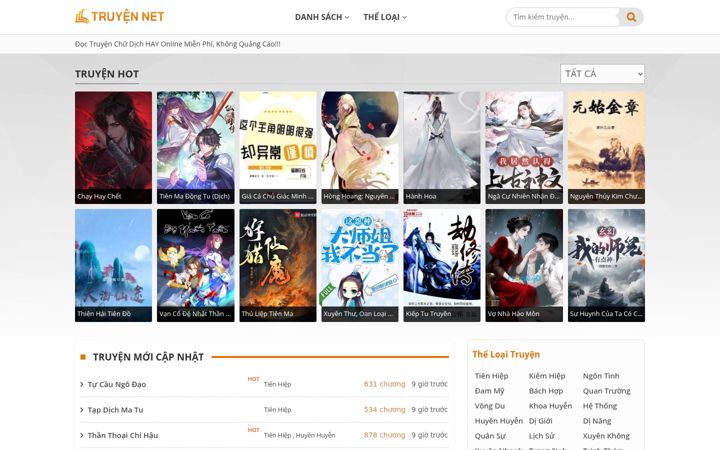
Task: Select the Dị Giới category
Action: [x=540, y=421]
